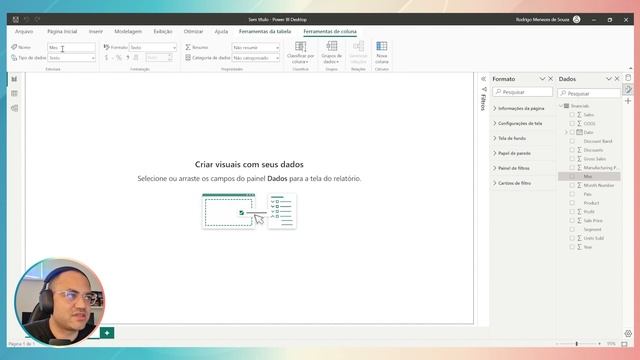The width and height of the screenshot is (640, 360).
Task: Open the Tipo de dados dropdown
Action: (71, 58)
